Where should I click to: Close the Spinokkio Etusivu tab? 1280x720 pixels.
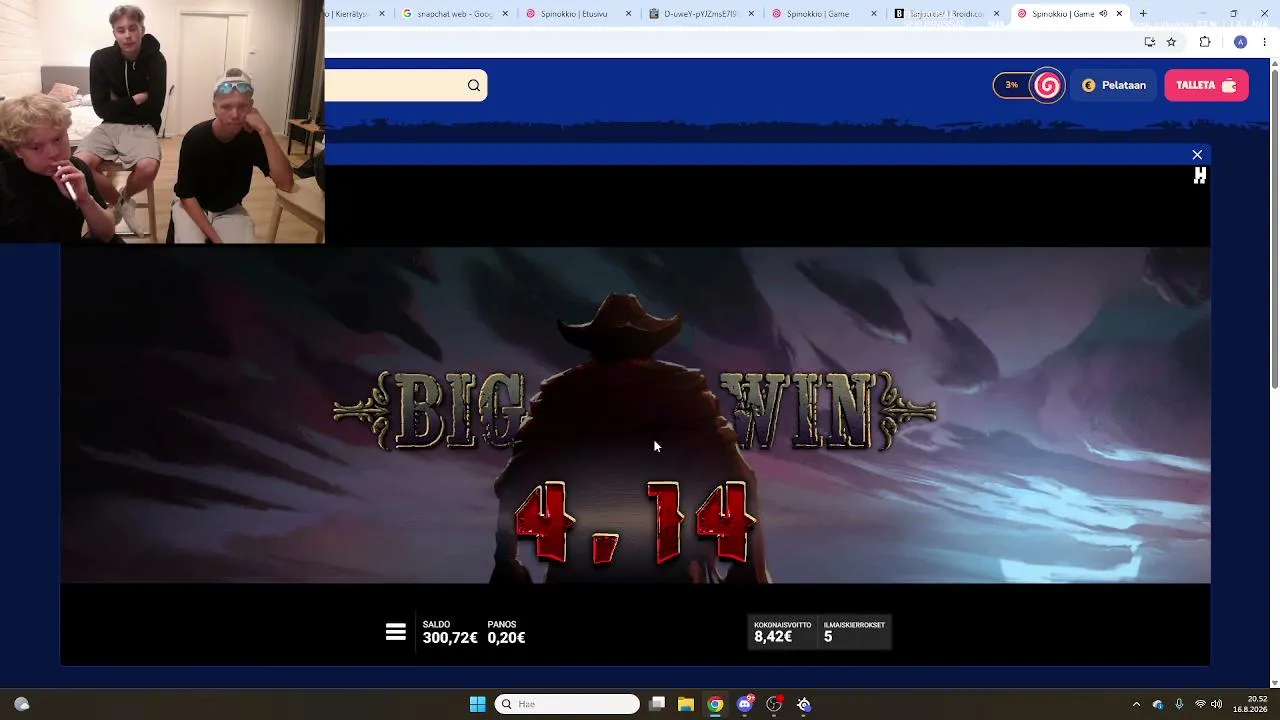[x=628, y=14]
